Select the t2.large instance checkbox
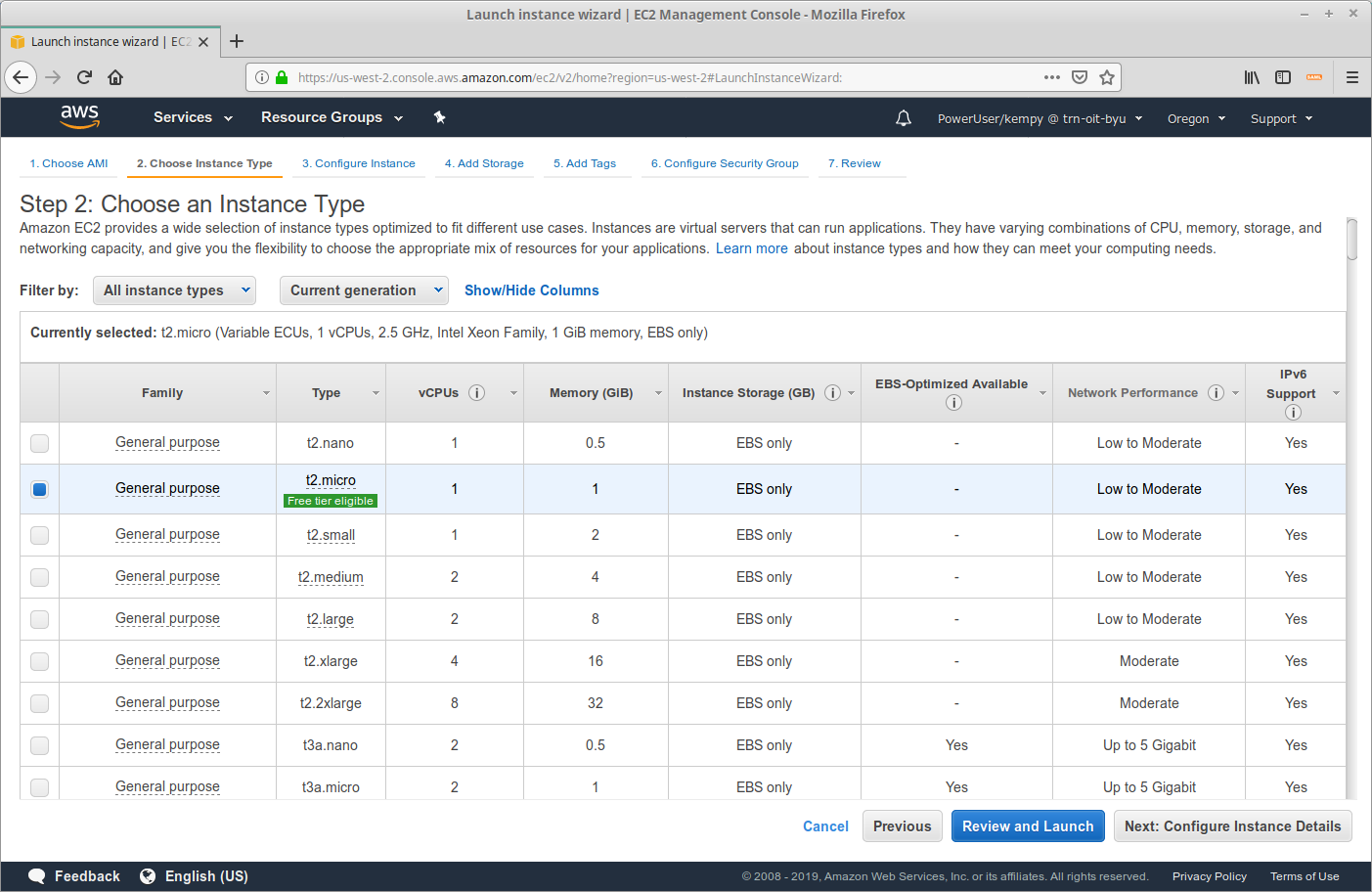Image resolution: width=1372 pixels, height=892 pixels. (x=39, y=619)
